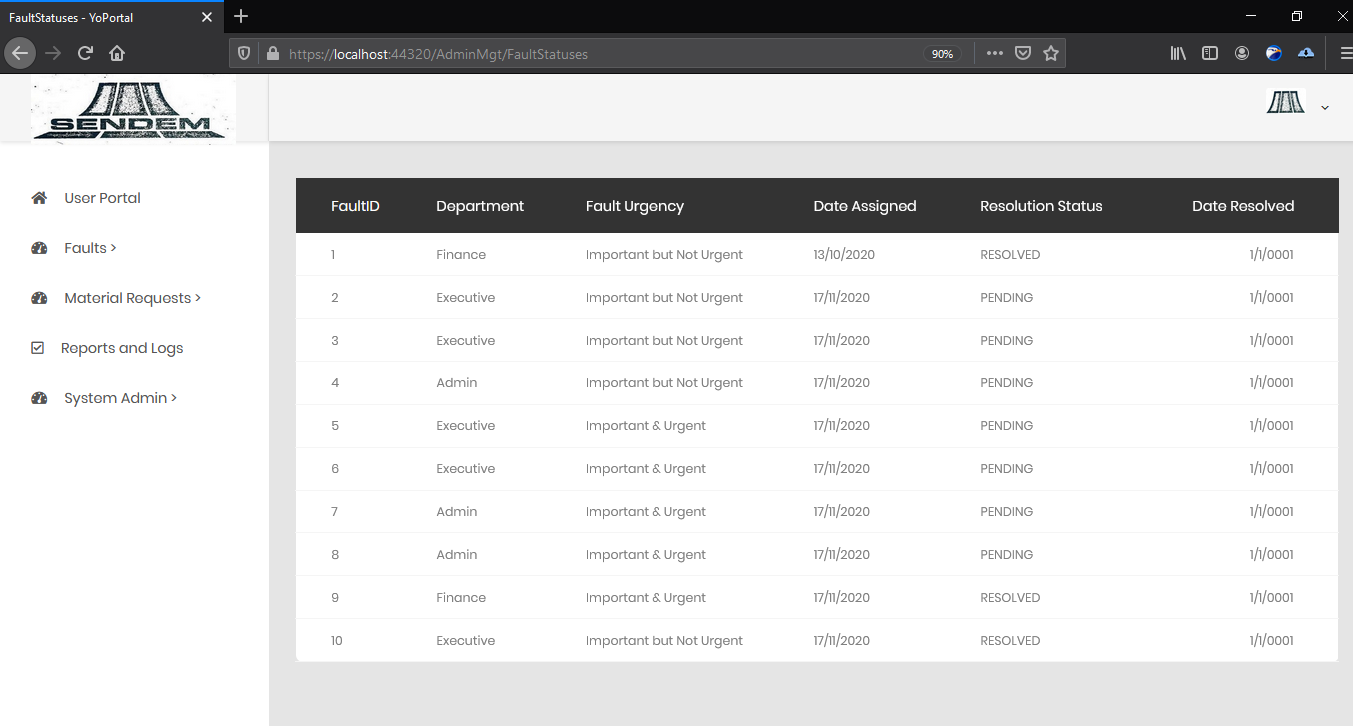Click the address bar URL field
This screenshot has height=726, width=1353.
(600, 54)
